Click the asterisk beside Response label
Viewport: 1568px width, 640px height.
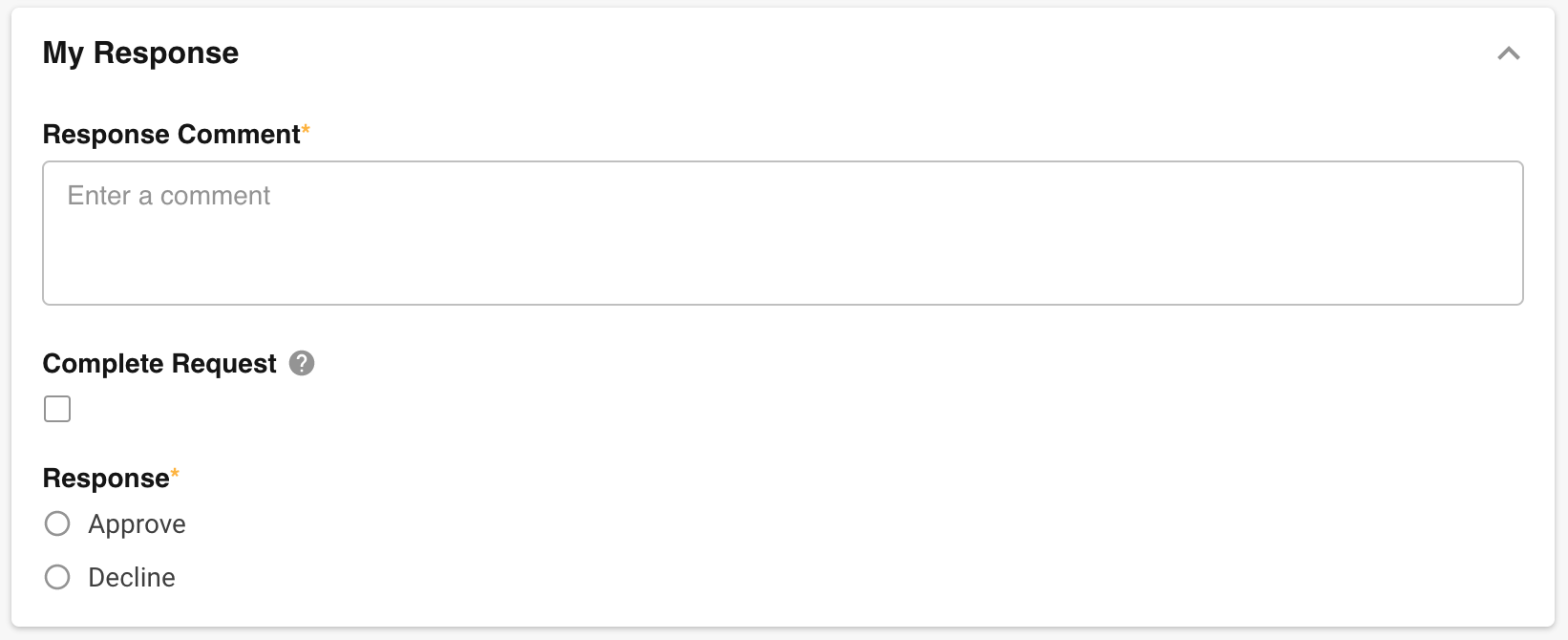pos(175,473)
